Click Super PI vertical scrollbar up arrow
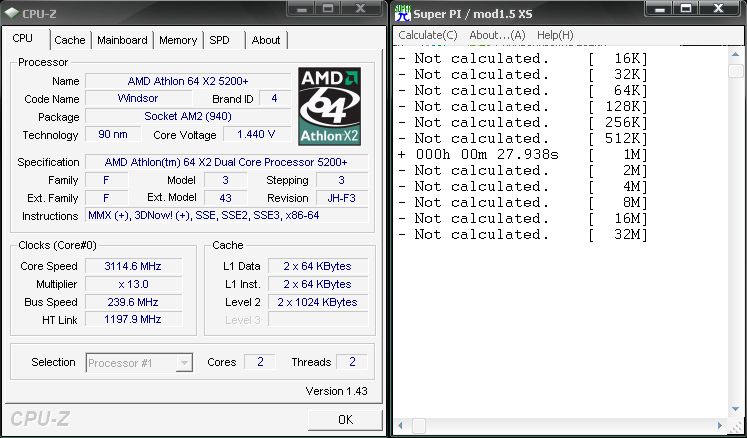Viewport: 747px width, 438px height. [735, 56]
